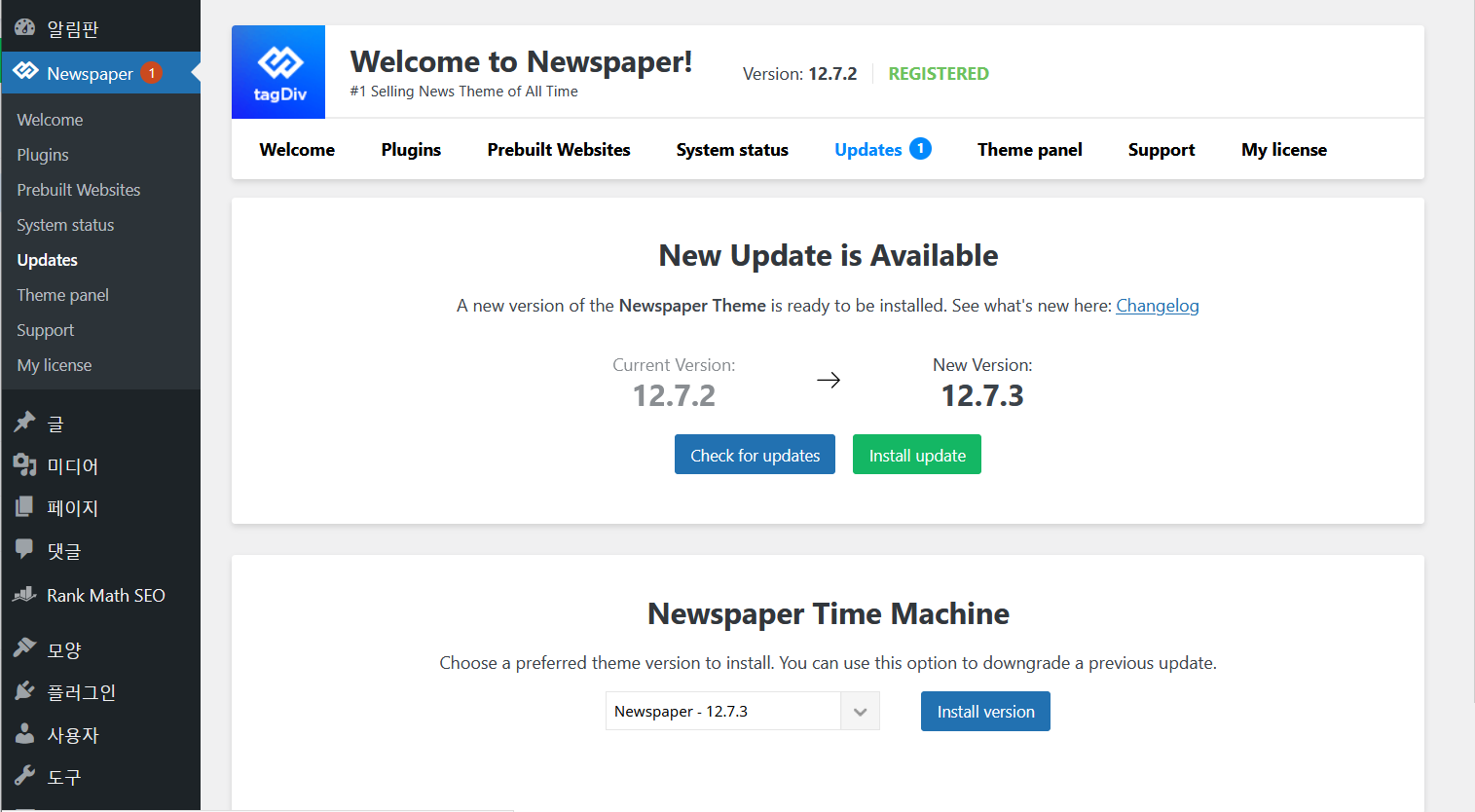The image size is (1475, 812).
Task: Open Welcome in the sidebar submenu
Action: click(50, 120)
